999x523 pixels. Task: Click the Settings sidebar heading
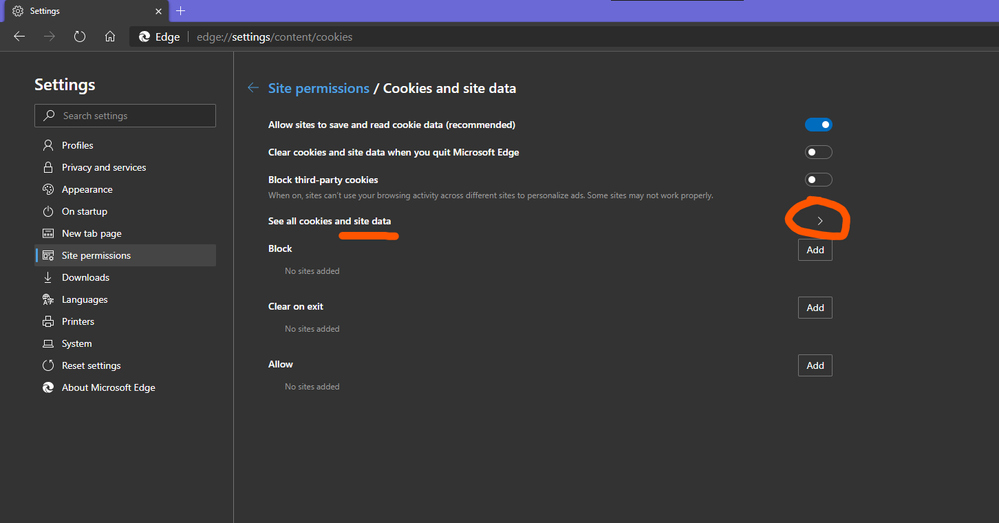tap(65, 85)
